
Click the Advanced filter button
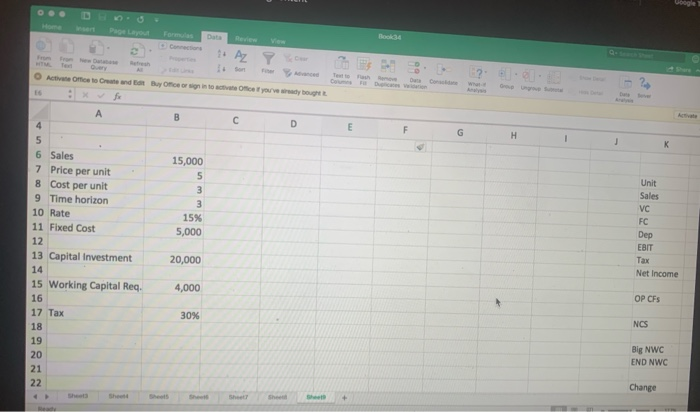click(x=301, y=74)
